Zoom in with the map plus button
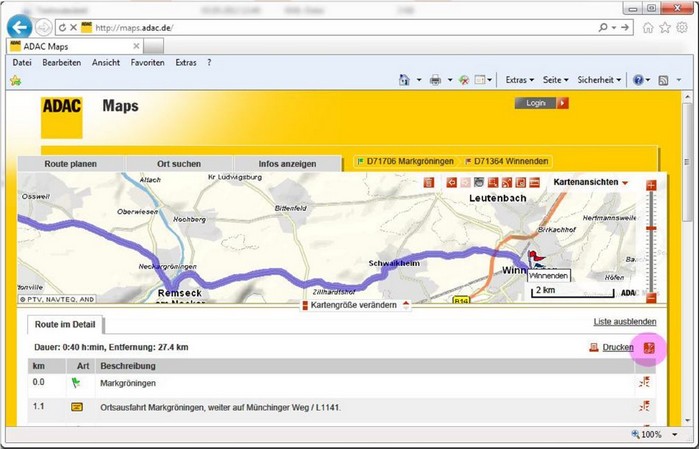The image size is (700, 449). 651,185
